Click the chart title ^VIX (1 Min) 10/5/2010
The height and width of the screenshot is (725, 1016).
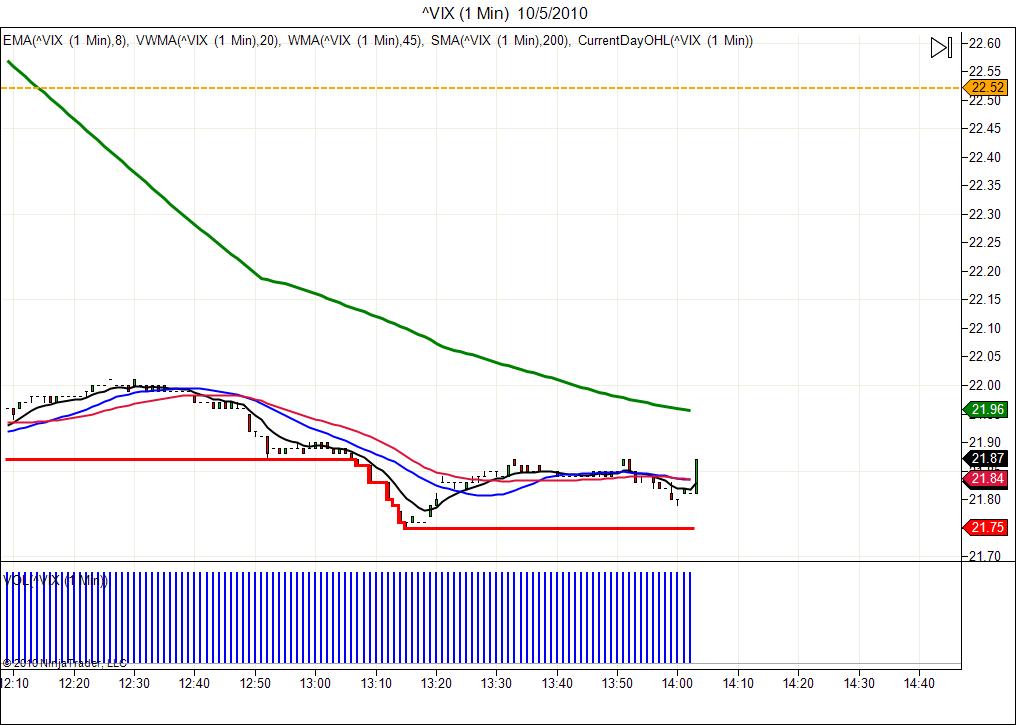pos(505,13)
